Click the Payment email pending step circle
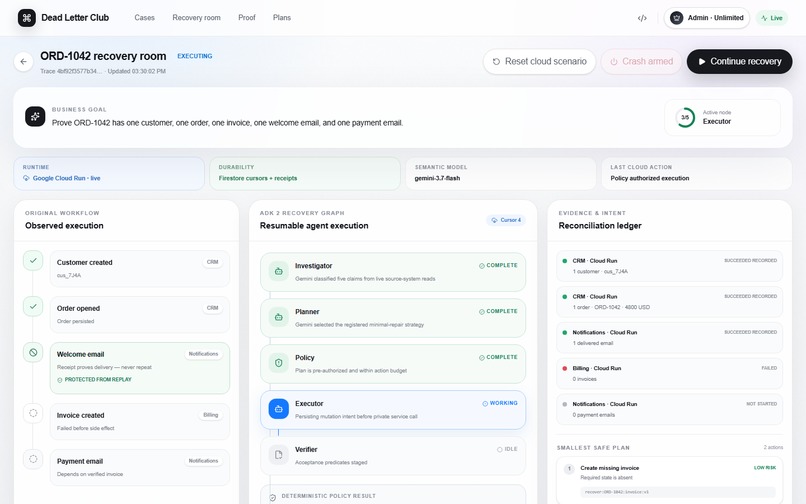 point(33,459)
